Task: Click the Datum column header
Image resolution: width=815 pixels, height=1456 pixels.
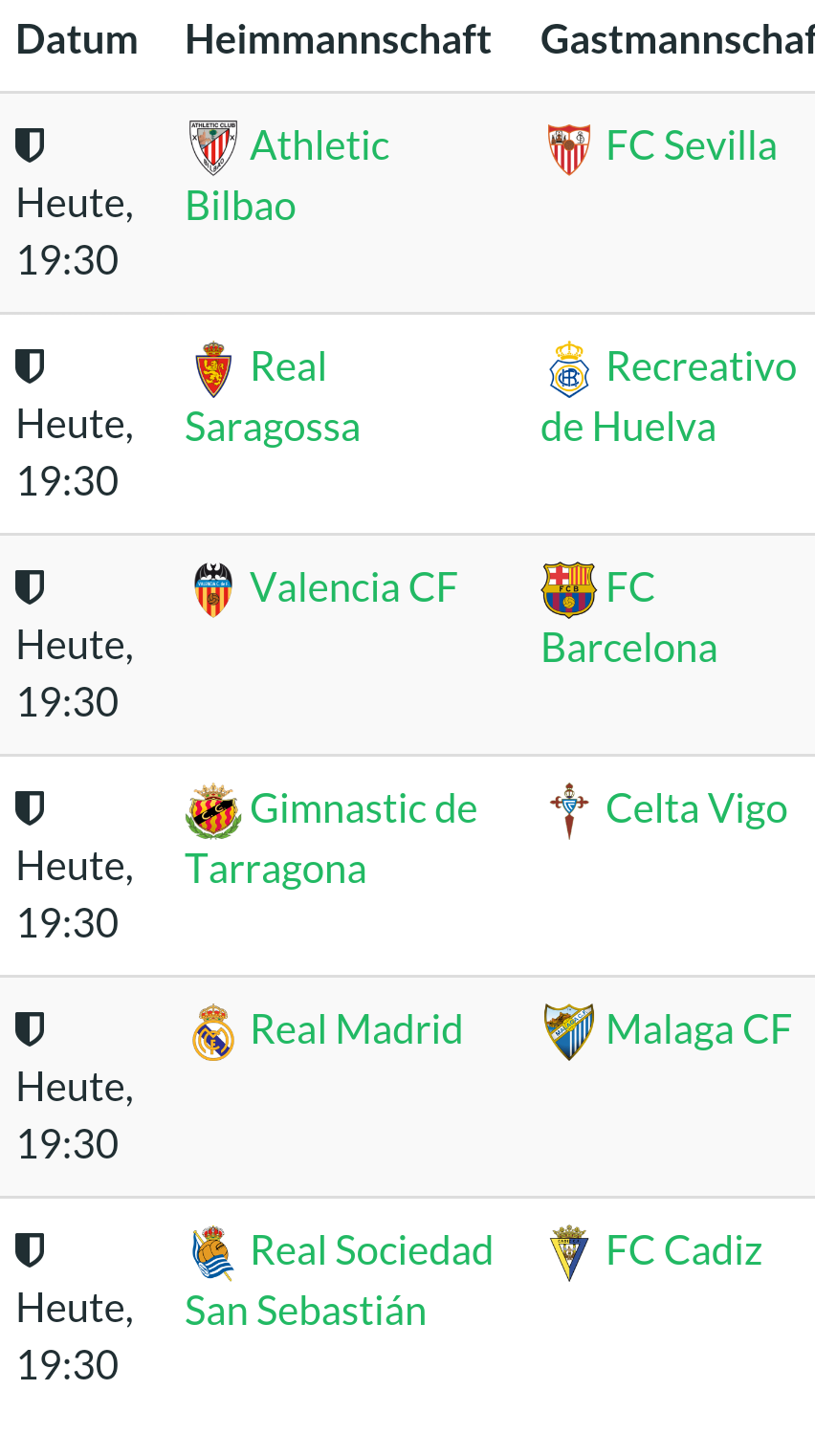Action: pyautogui.click(x=77, y=40)
